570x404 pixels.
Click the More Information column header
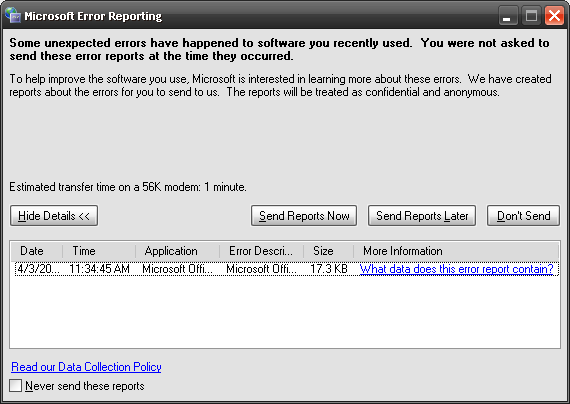tap(456, 251)
